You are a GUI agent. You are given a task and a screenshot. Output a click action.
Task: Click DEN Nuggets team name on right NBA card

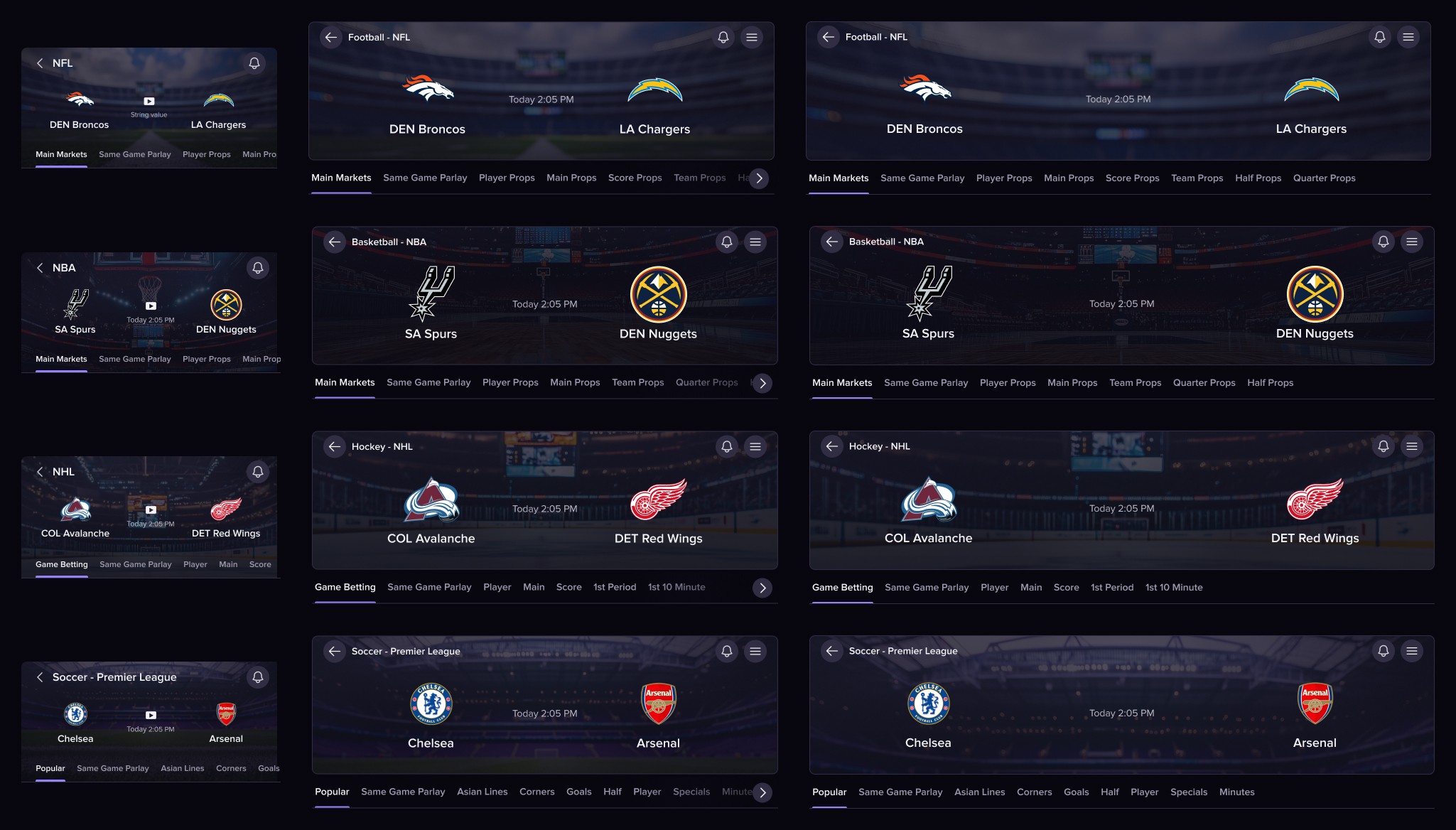[1314, 334]
